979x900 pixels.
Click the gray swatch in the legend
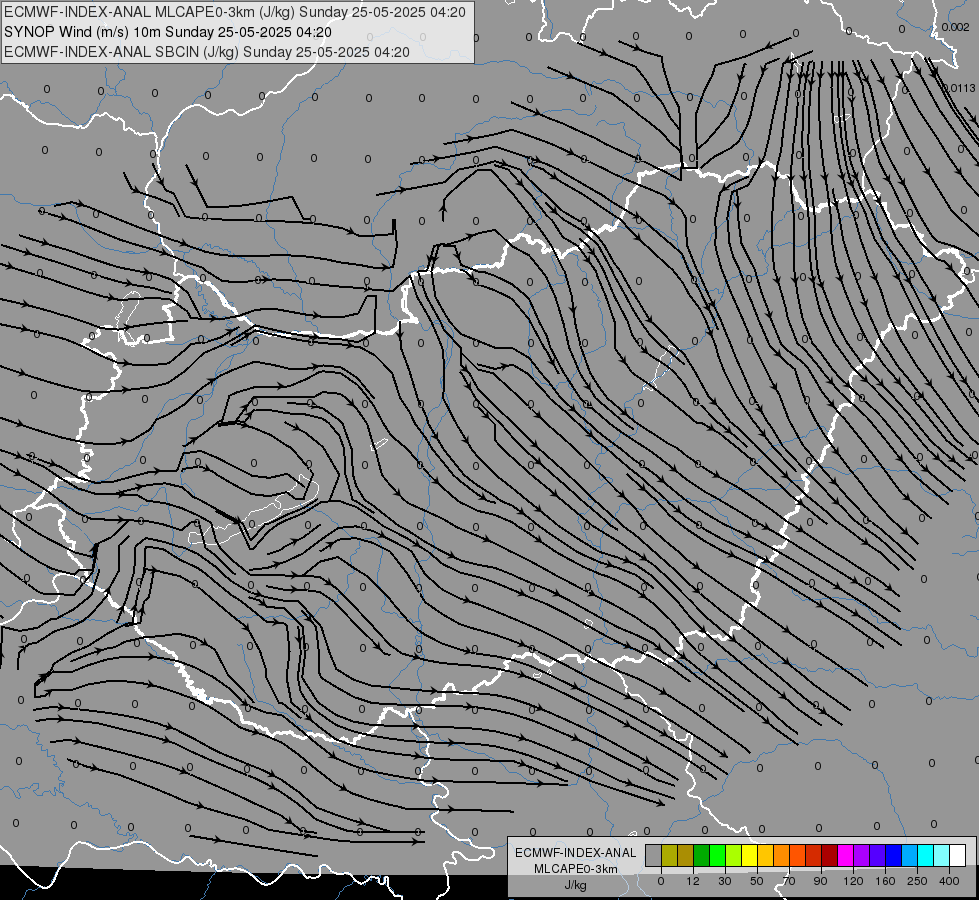point(654,855)
